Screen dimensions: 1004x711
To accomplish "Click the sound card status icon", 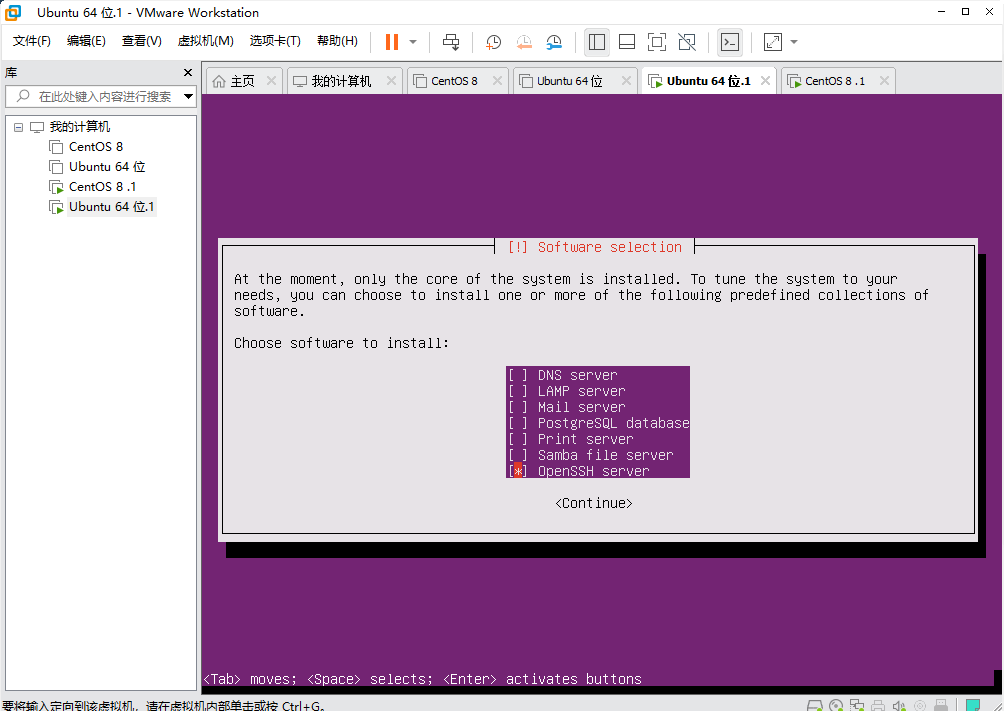I will (899, 705).
